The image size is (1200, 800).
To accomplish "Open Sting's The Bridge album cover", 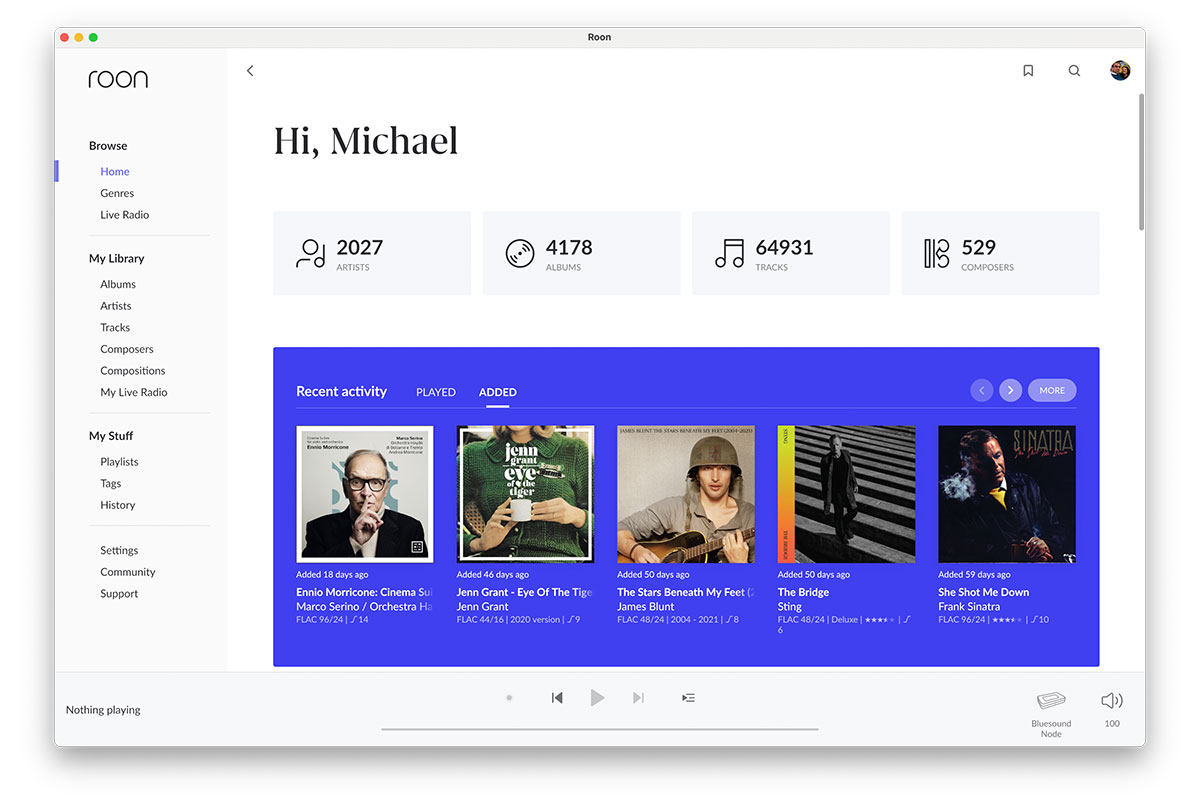I will point(847,494).
